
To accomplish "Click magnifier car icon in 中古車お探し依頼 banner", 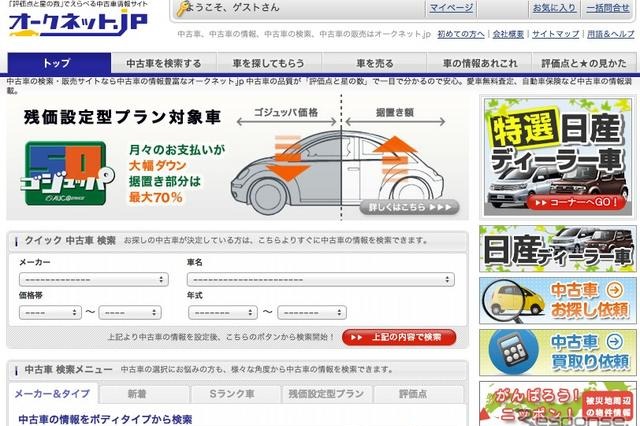I will (x=515, y=301).
